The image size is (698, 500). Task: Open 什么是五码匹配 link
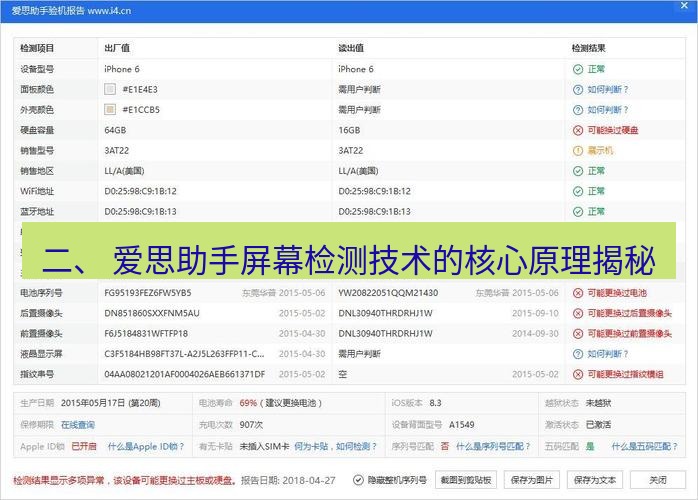pos(644,446)
